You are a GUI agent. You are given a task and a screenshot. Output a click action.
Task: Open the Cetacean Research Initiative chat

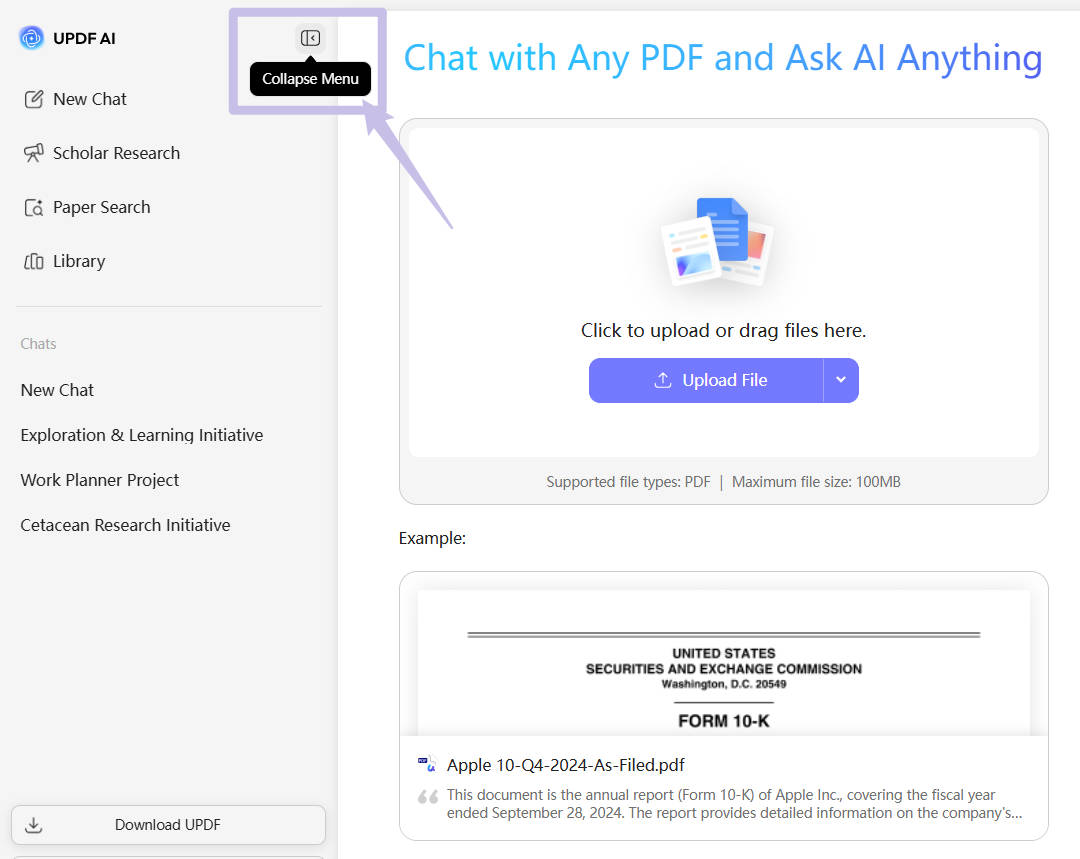(x=125, y=525)
